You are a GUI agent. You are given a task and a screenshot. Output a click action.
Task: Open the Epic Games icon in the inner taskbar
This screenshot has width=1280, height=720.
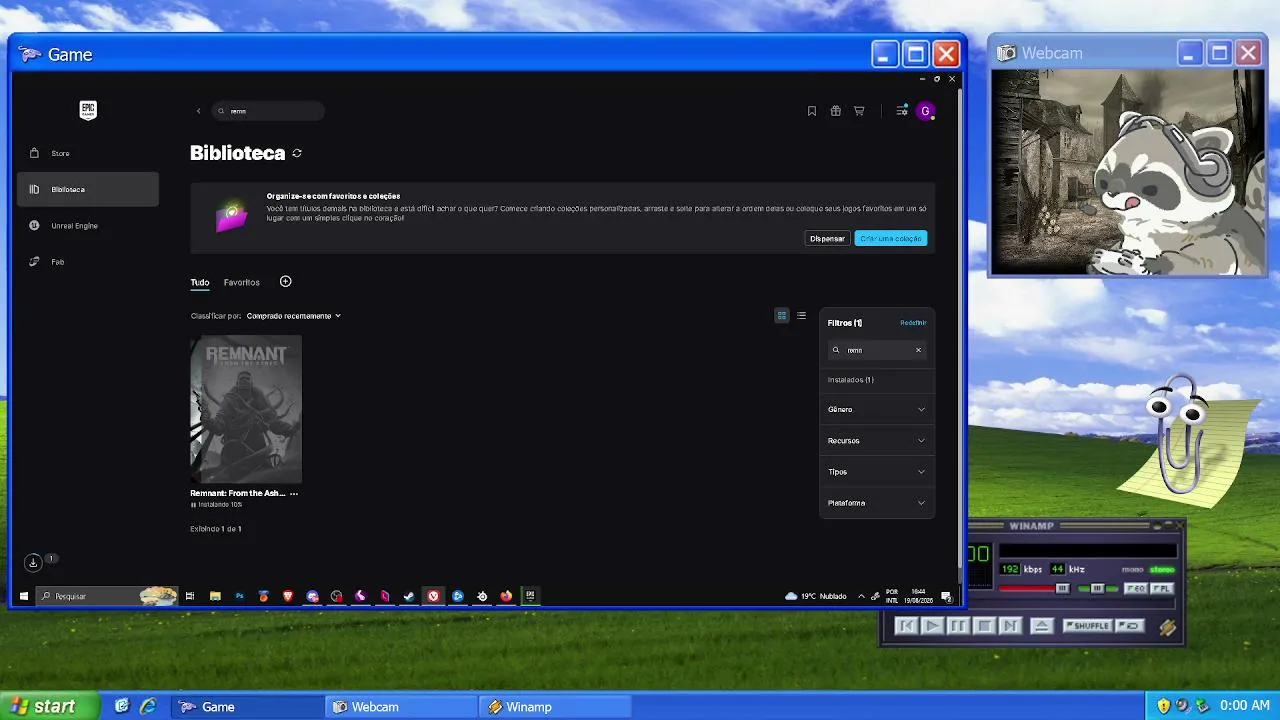coord(530,596)
